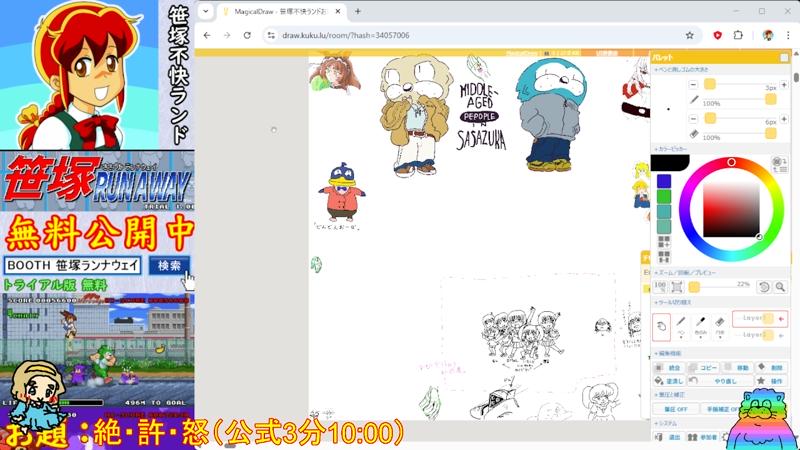Click the merge layers button
Image resolution: width=800 pixels, height=450 pixels.
668,367
